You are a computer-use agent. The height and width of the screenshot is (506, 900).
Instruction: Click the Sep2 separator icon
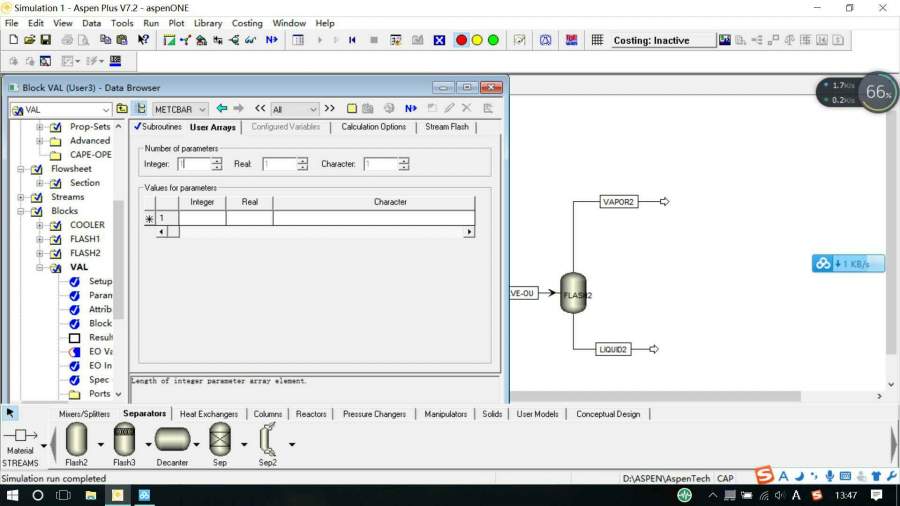267,439
